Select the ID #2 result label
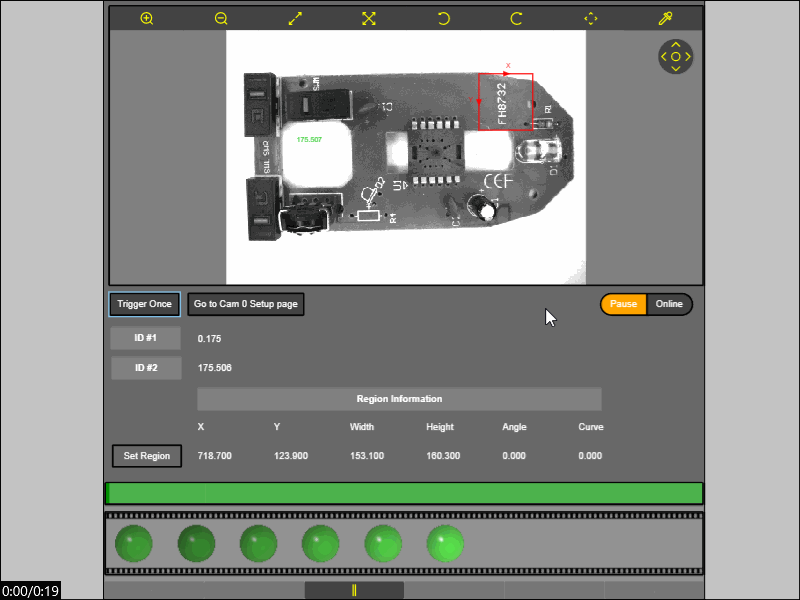Viewport: 800px width, 600px height. (146, 368)
